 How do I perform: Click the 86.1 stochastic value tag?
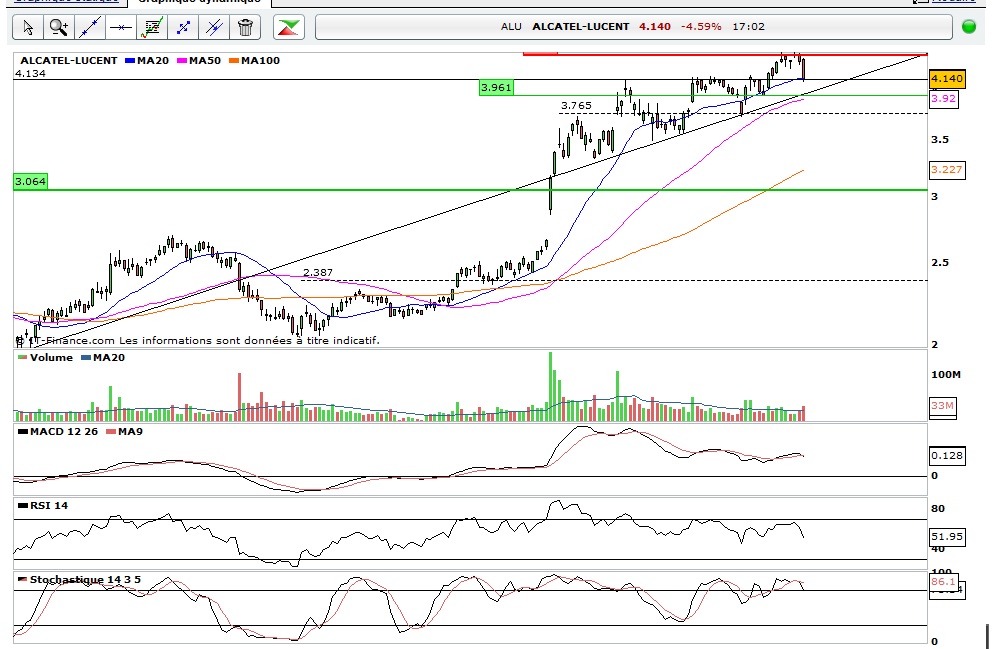click(943, 582)
